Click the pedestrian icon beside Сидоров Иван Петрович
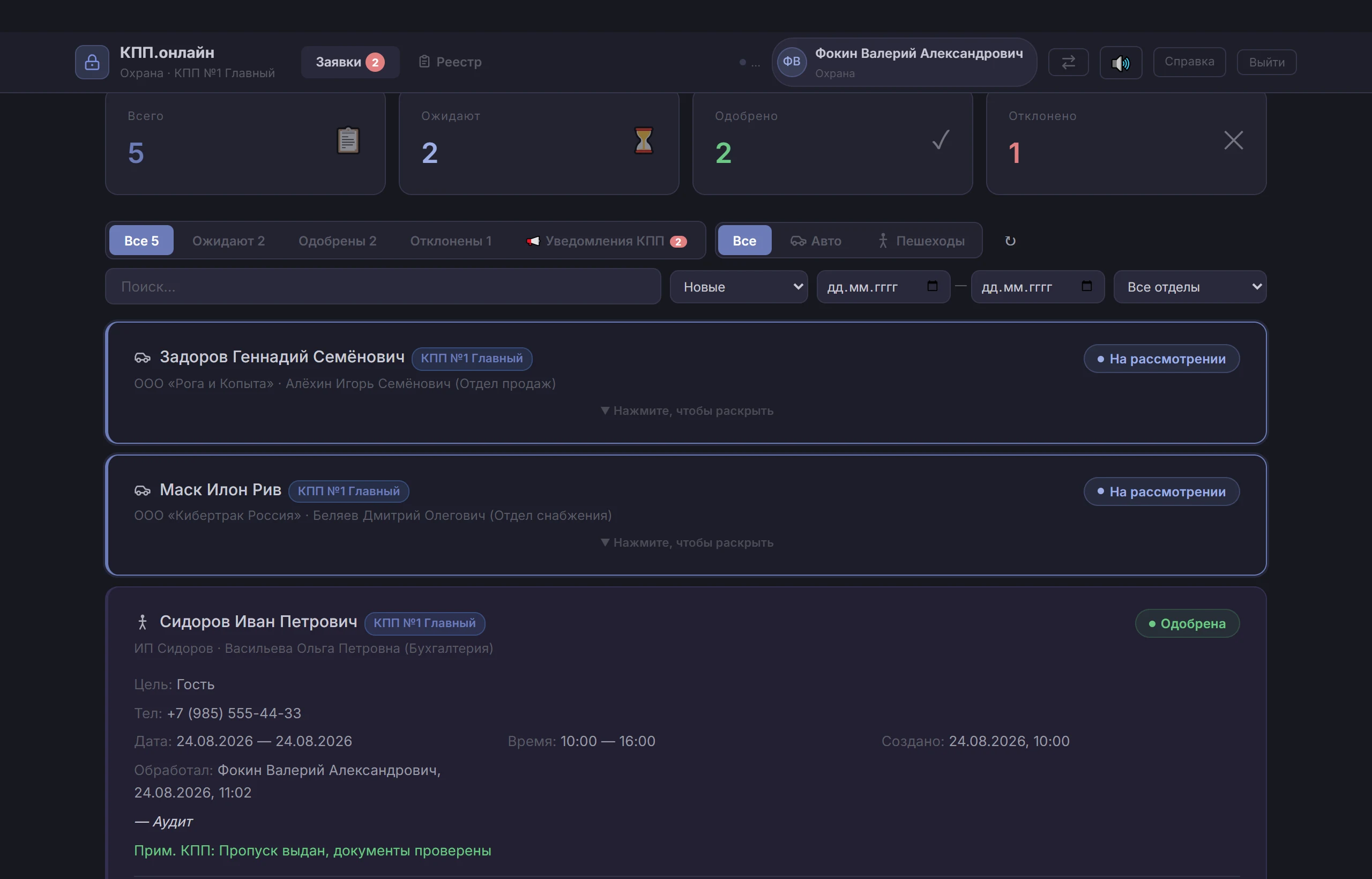This screenshot has height=879, width=1372. point(143,622)
